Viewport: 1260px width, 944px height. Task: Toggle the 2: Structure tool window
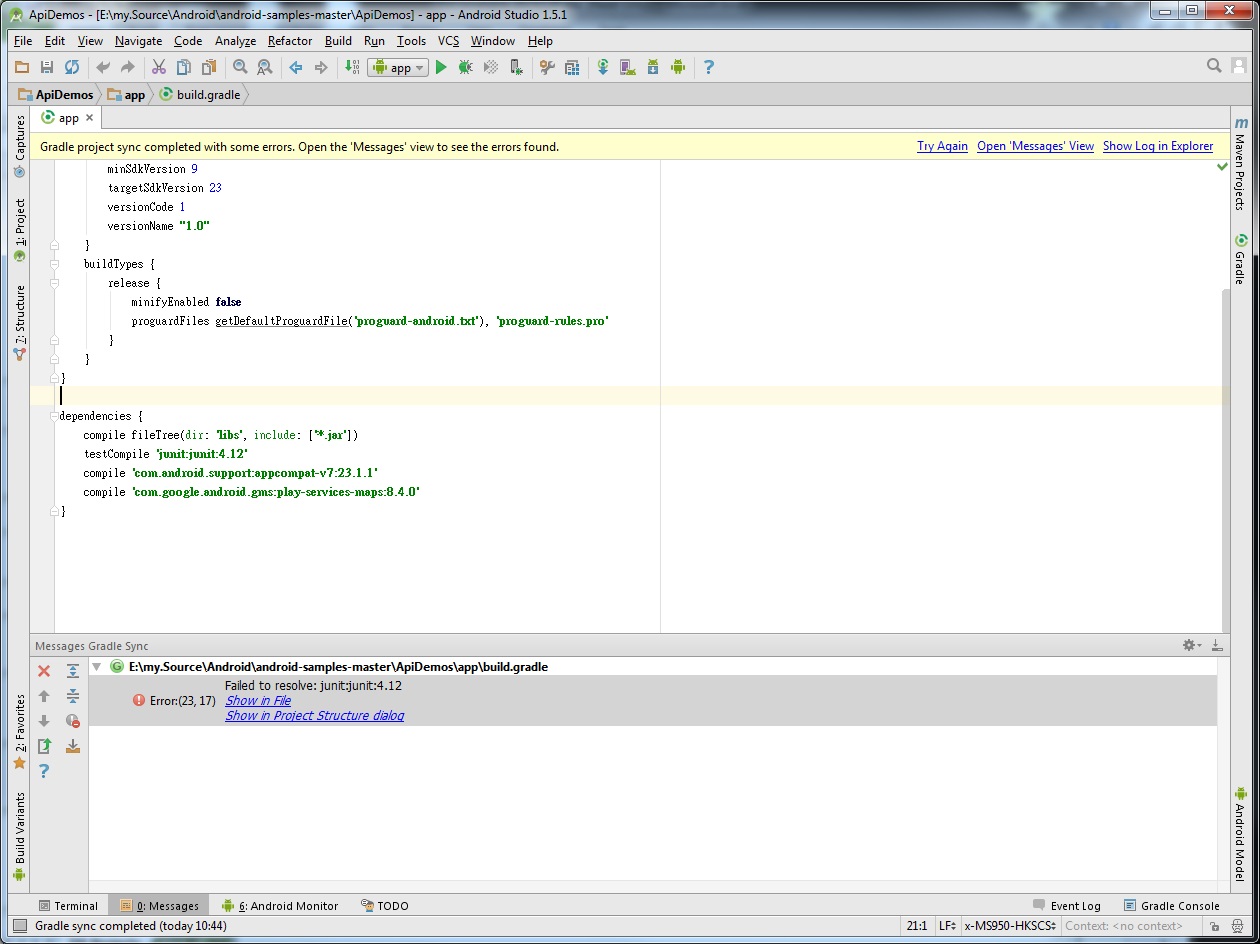tap(20, 322)
